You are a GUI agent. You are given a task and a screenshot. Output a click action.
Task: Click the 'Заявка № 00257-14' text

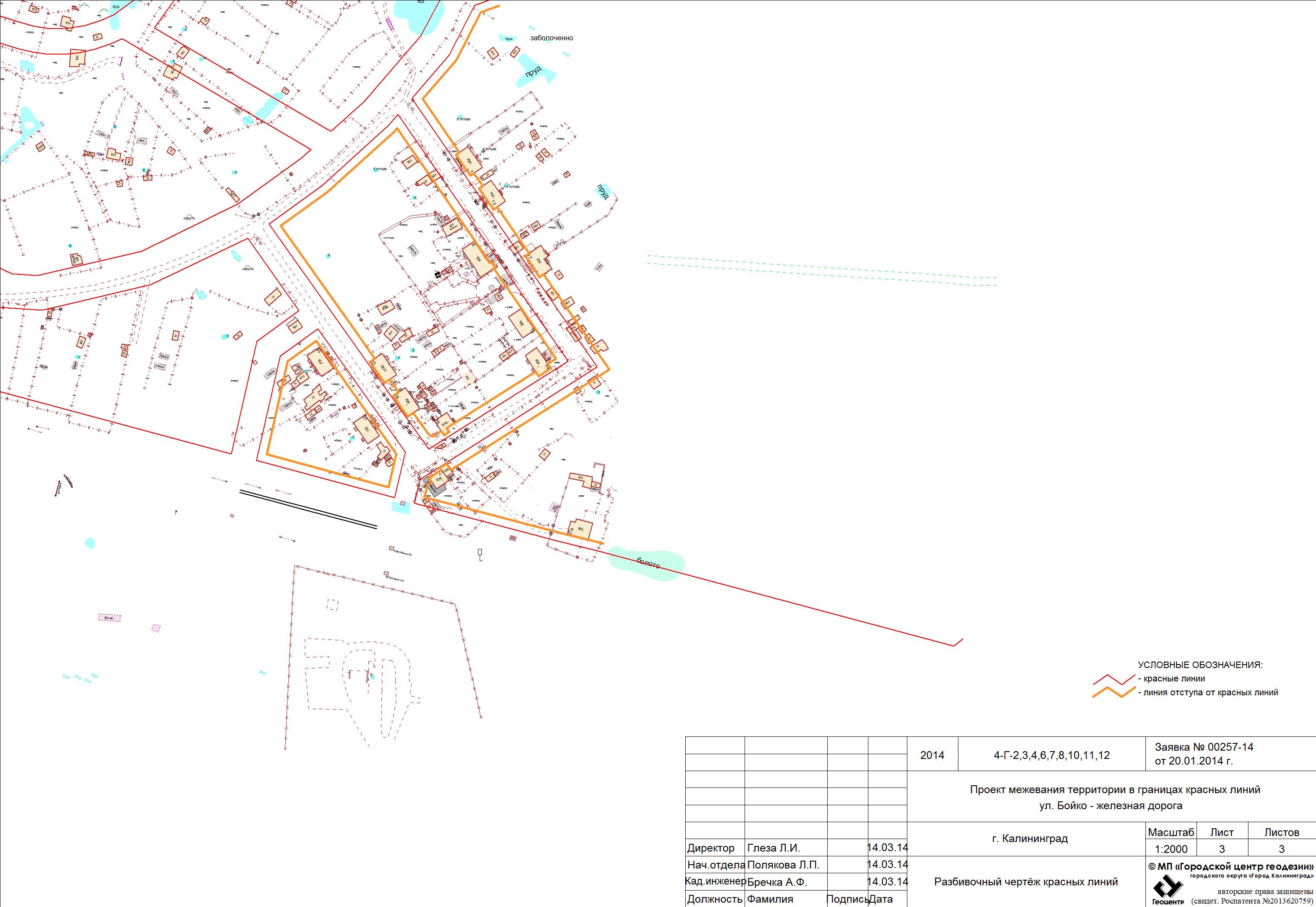coord(1203,747)
